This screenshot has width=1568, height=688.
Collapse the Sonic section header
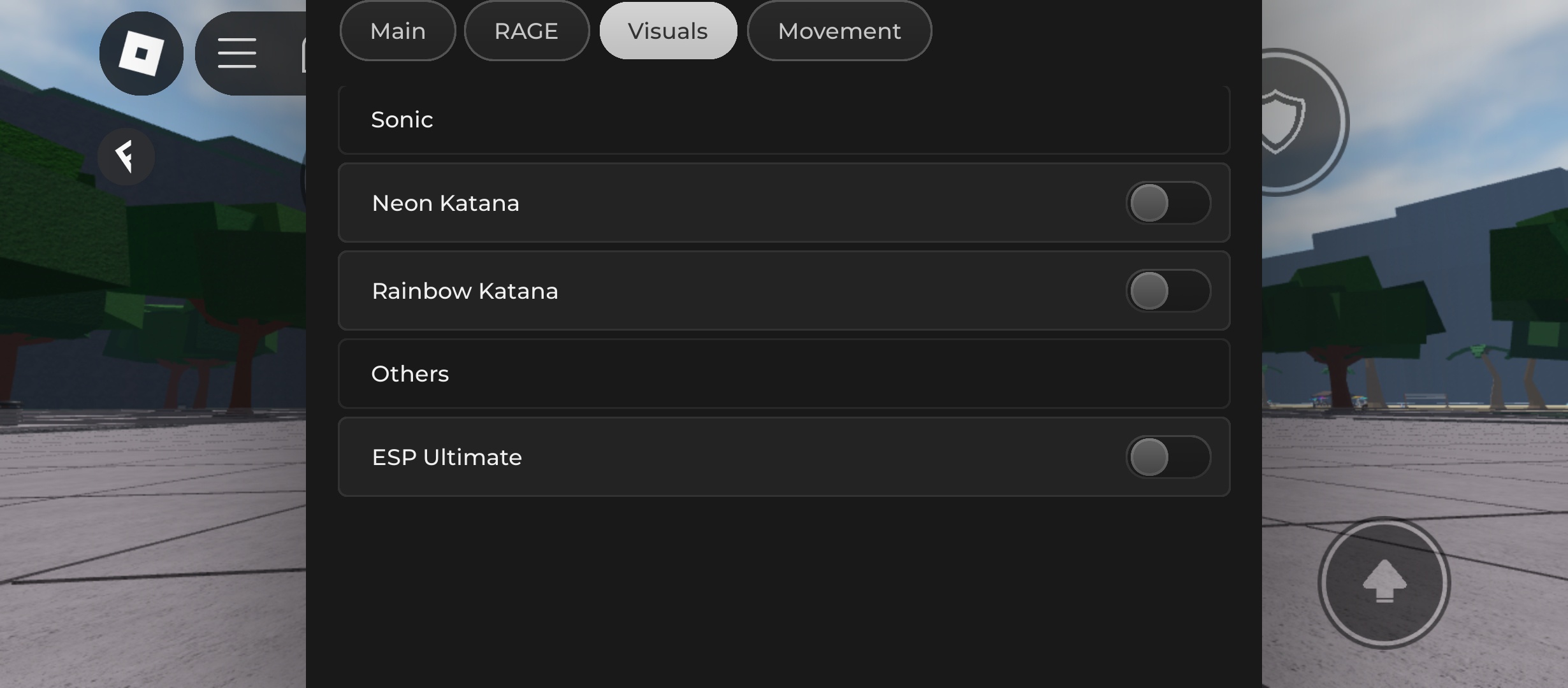(x=784, y=120)
